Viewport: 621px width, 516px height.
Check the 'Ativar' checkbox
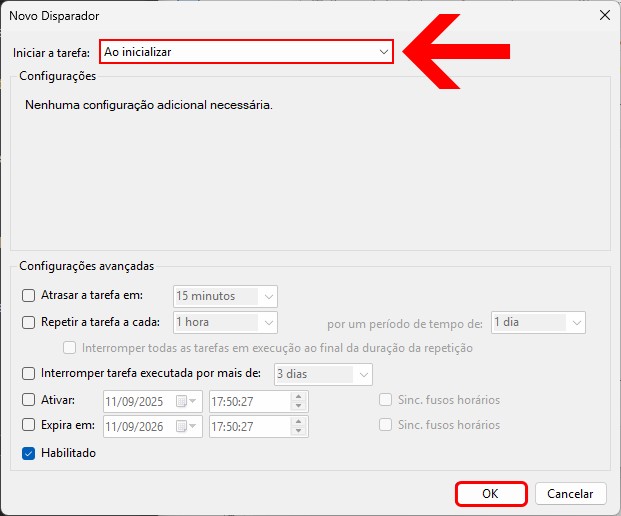(x=28, y=400)
